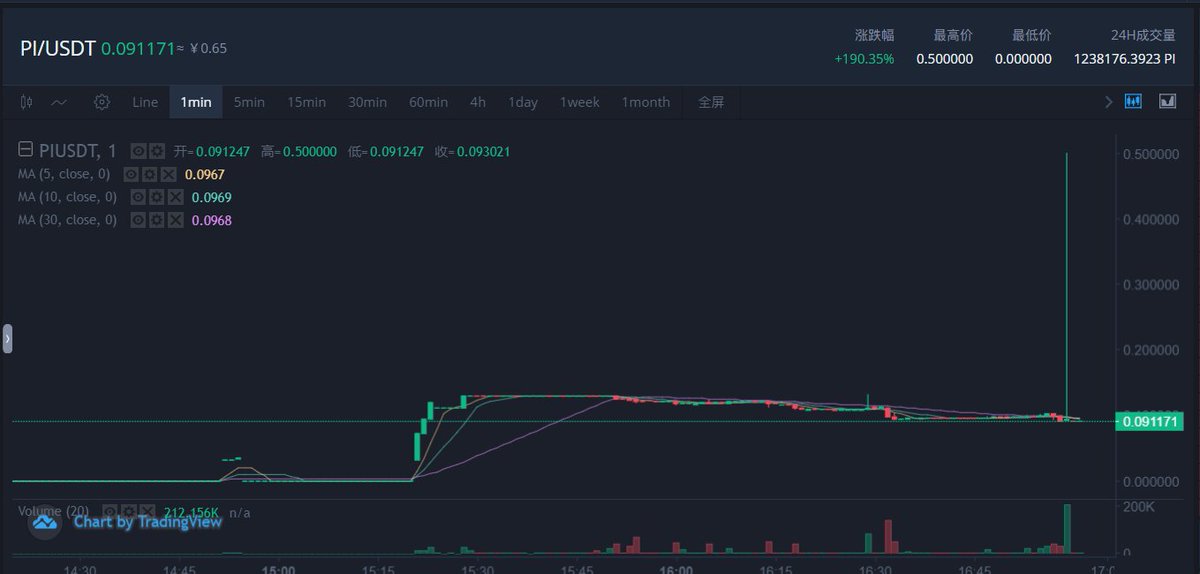
Task: Switch to 1month interval
Action: (645, 102)
